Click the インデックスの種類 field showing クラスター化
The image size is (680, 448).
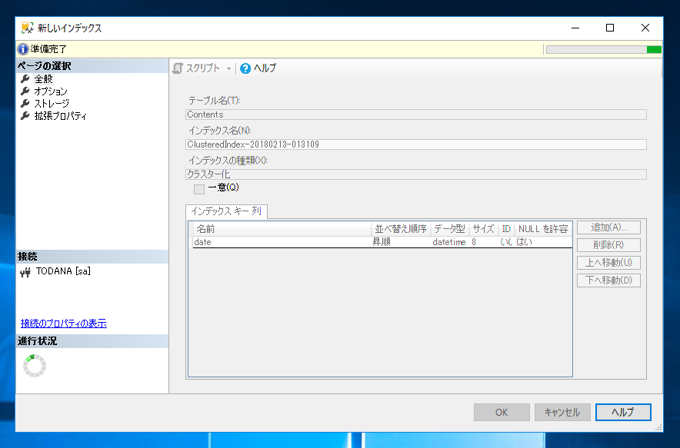click(416, 174)
